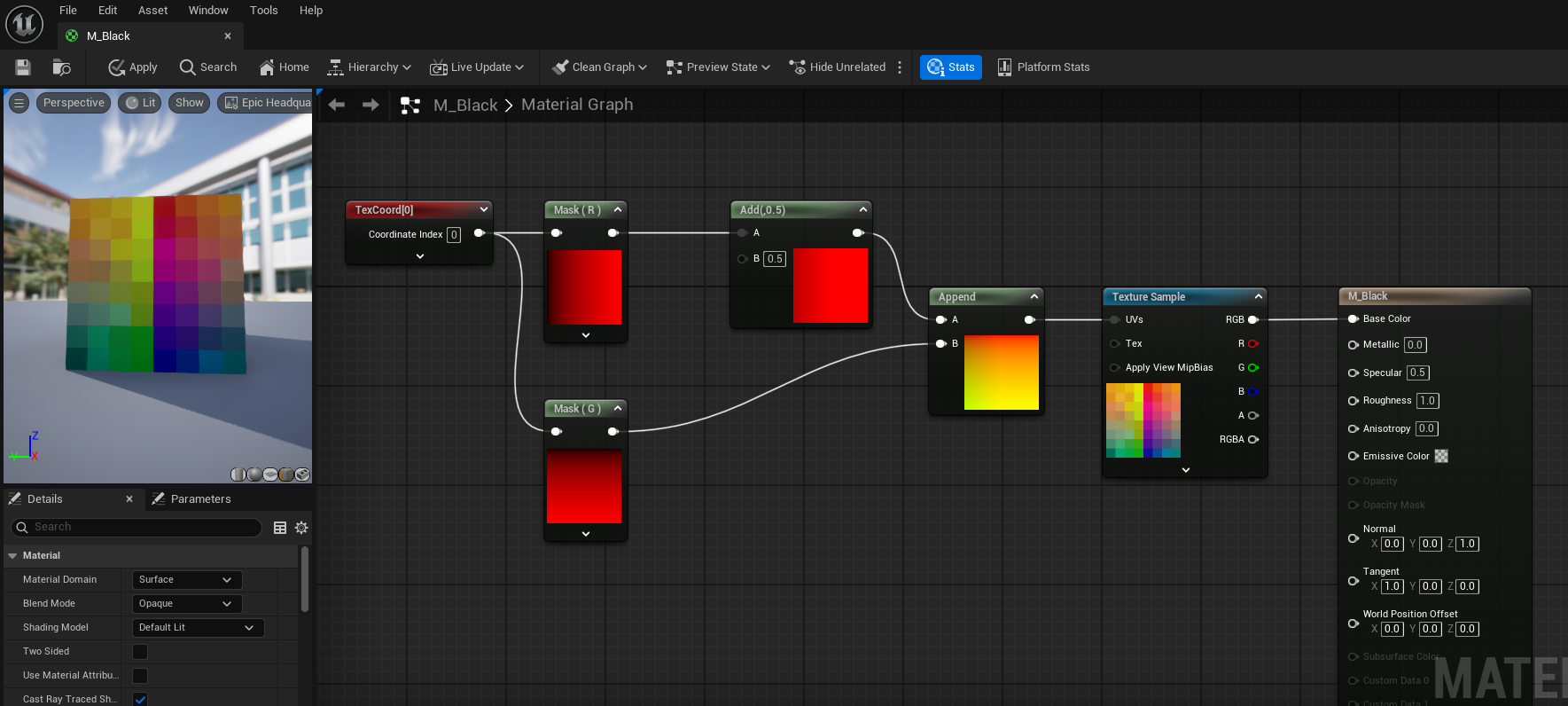Click the Lit view mode button

pyautogui.click(x=140, y=103)
